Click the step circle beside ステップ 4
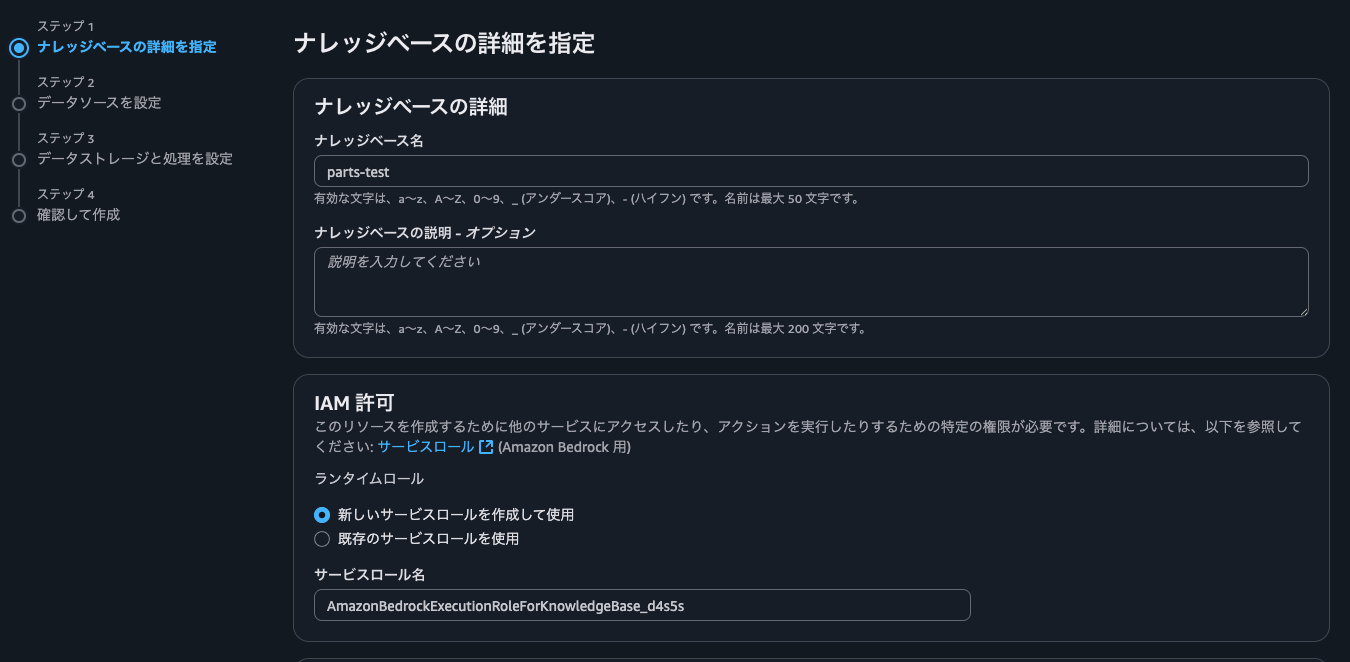This screenshot has height=662, width=1350. point(18,213)
